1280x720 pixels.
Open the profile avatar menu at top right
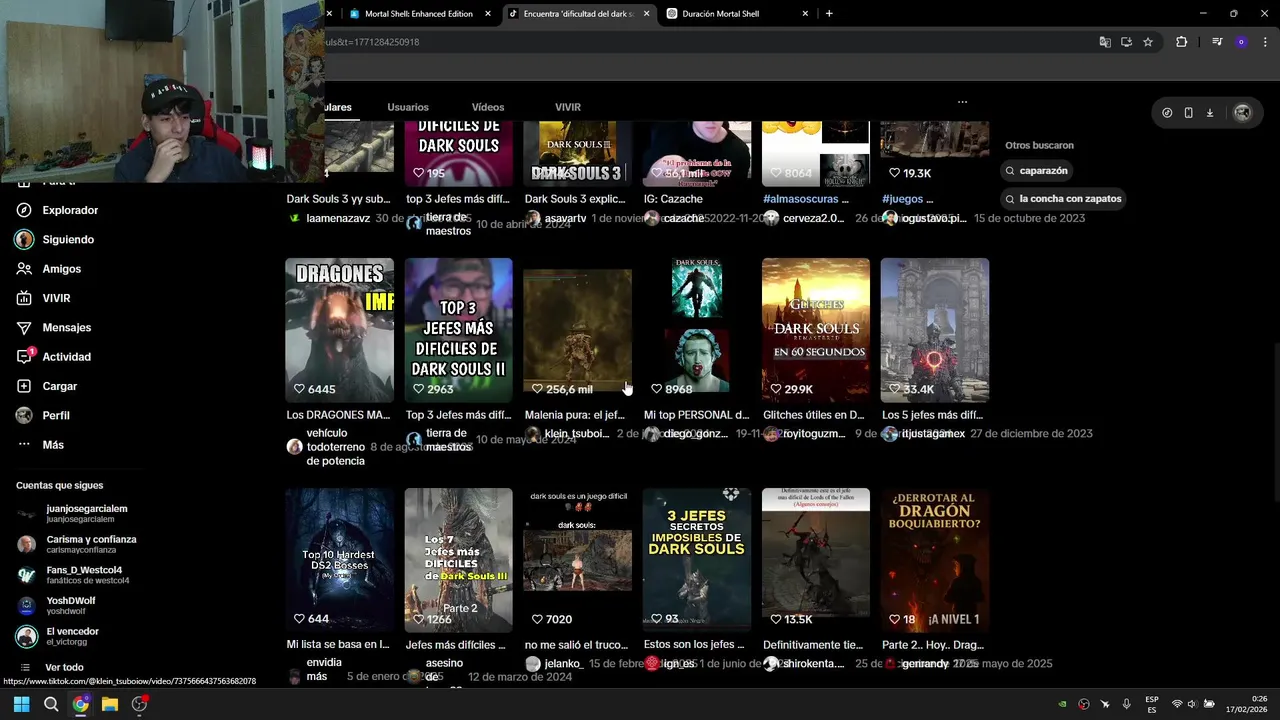point(1243,113)
